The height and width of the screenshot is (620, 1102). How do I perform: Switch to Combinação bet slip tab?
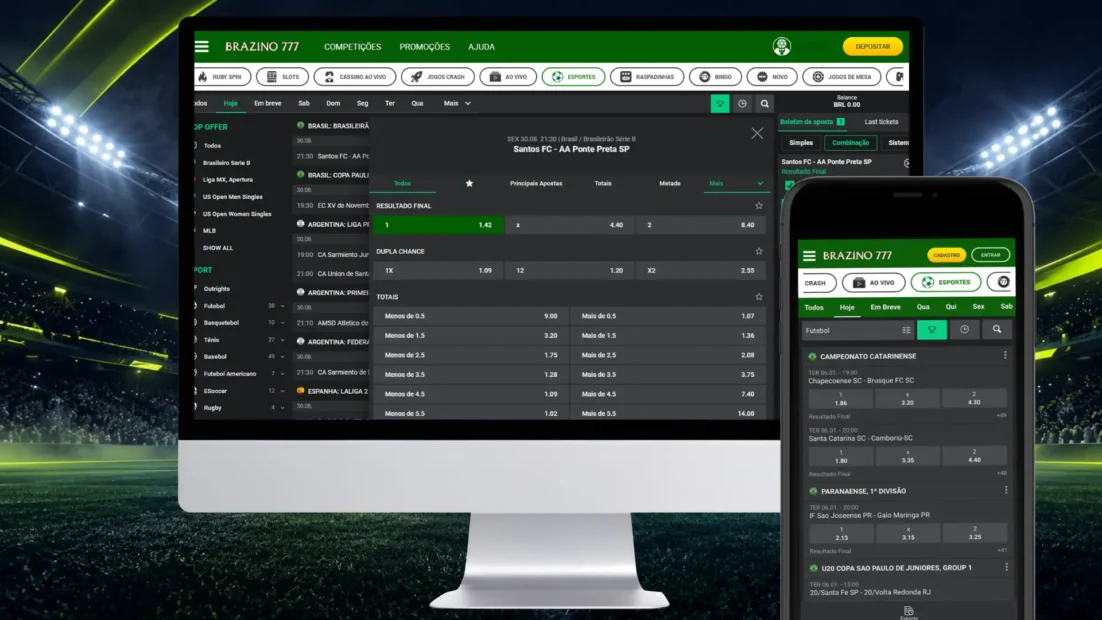[850, 143]
